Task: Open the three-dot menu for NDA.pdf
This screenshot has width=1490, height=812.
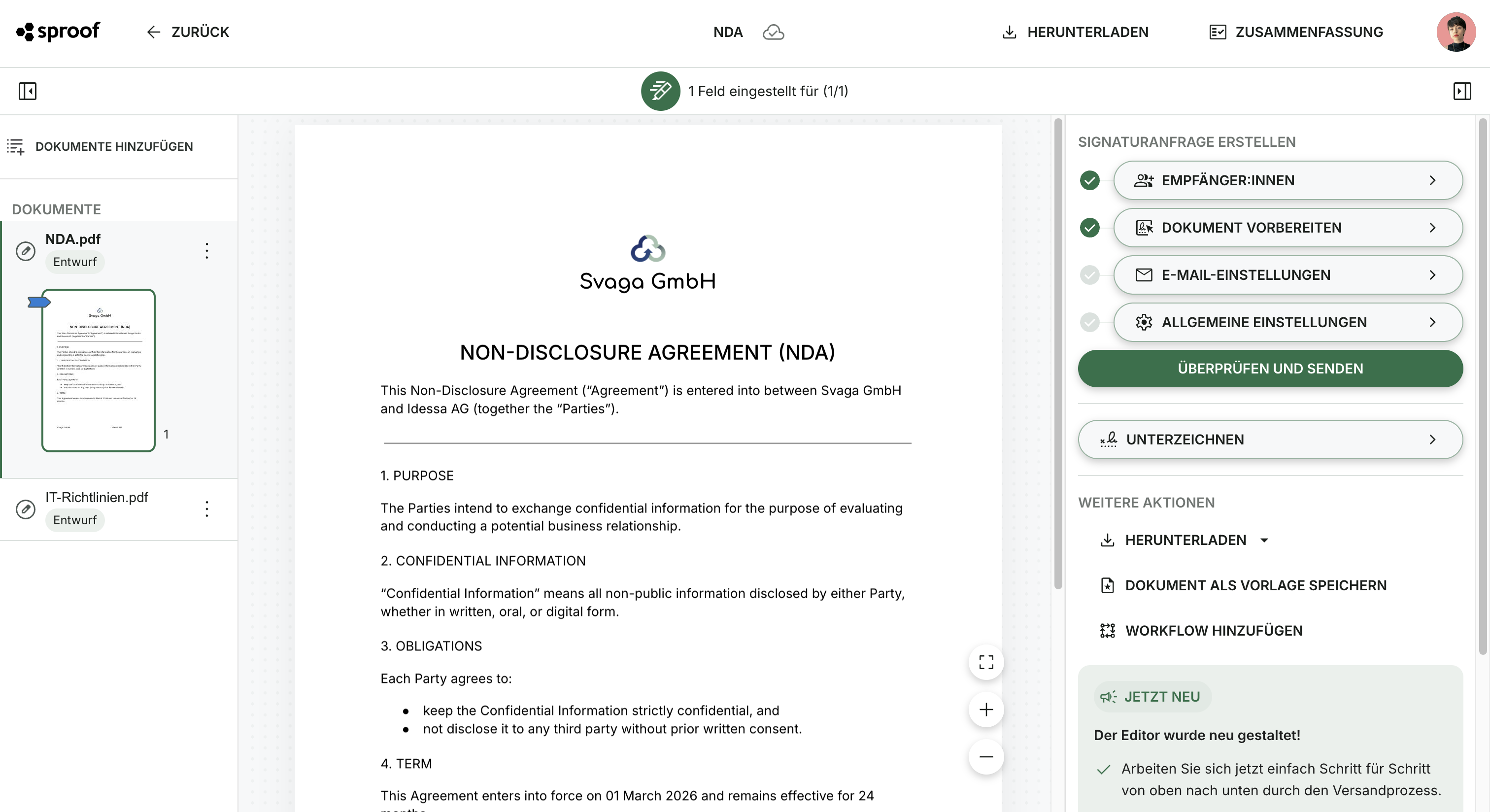Action: [206, 251]
